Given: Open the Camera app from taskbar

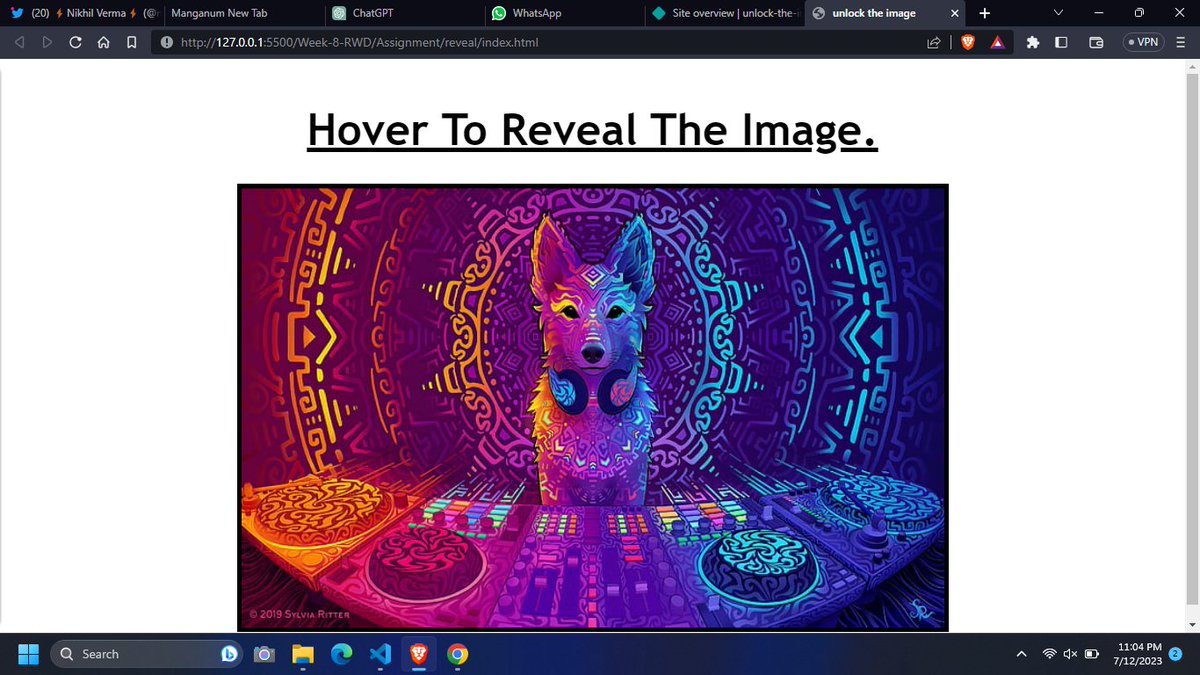Looking at the screenshot, I should (x=264, y=654).
